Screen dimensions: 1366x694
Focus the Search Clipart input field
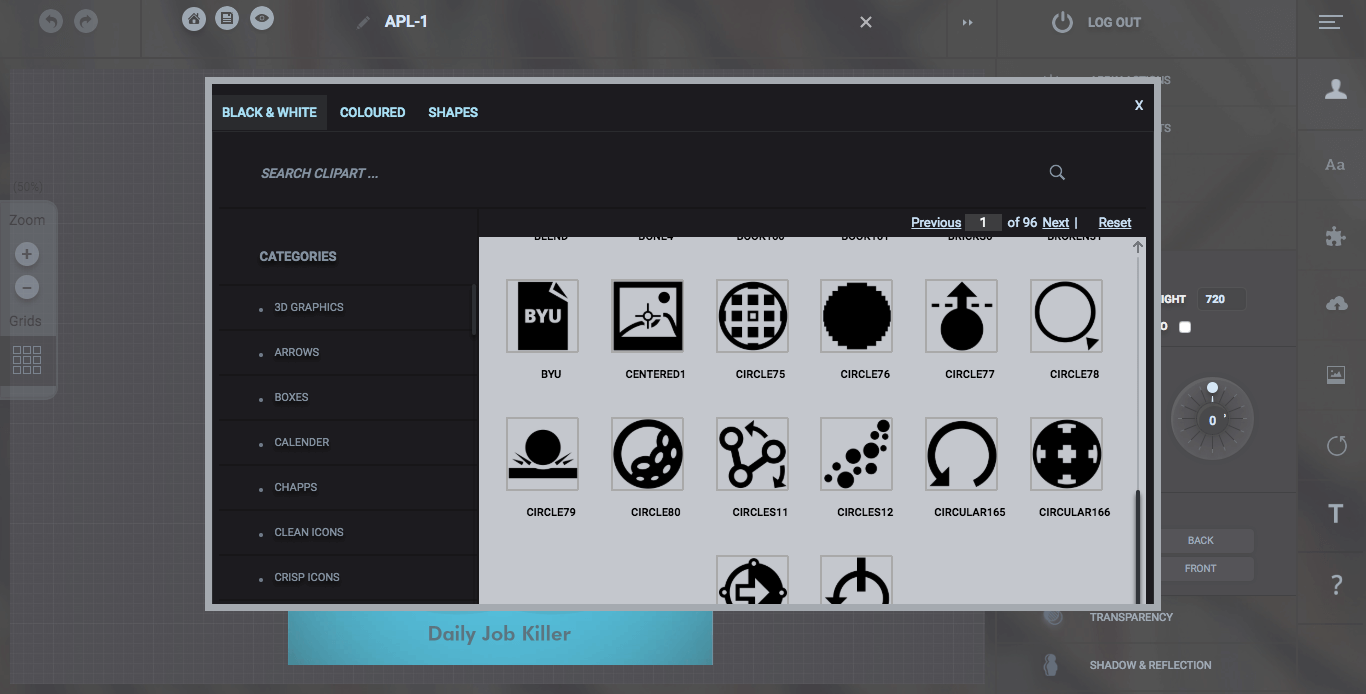[640, 173]
